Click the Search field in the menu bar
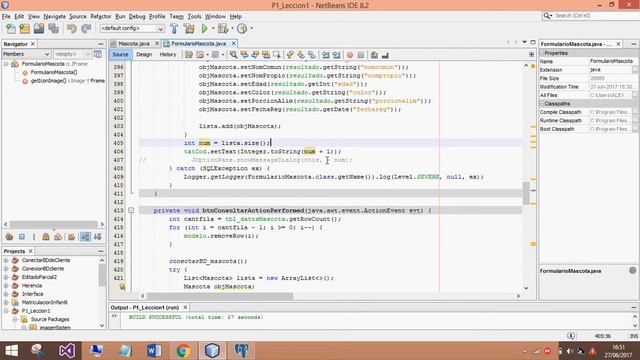Image resolution: width=640 pixels, height=360 pixels. pyautogui.click(x=590, y=16)
